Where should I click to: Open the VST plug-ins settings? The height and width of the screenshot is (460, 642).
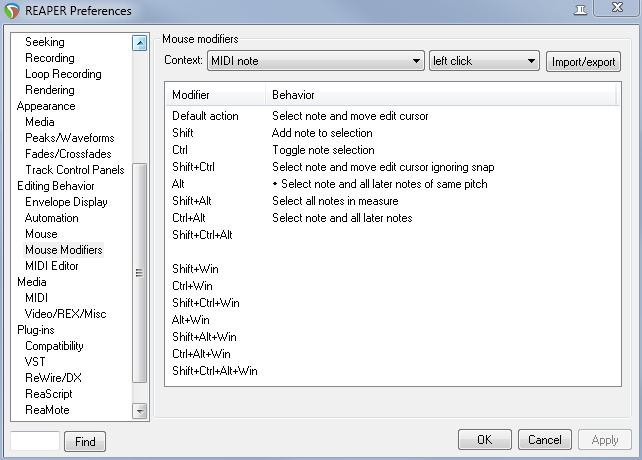36,362
